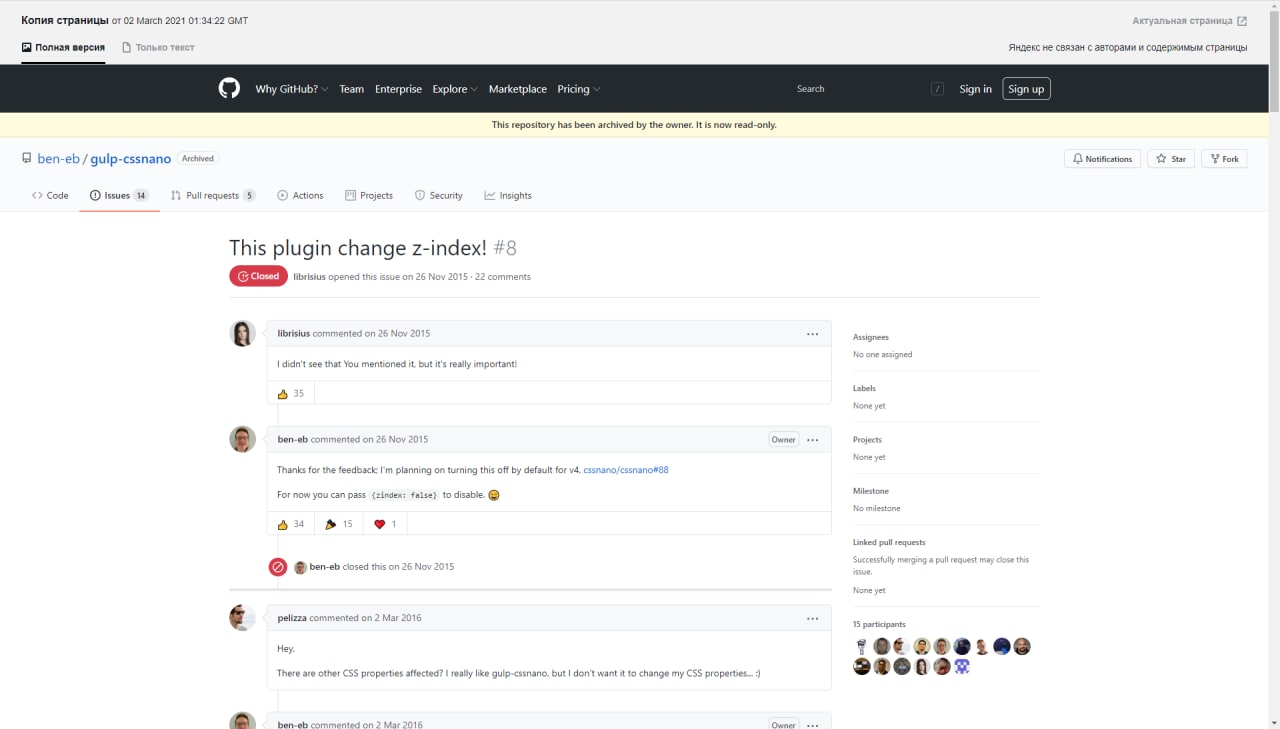Open the Pull requests tab
Viewport: 1280px width, 729px height.
[x=213, y=196]
